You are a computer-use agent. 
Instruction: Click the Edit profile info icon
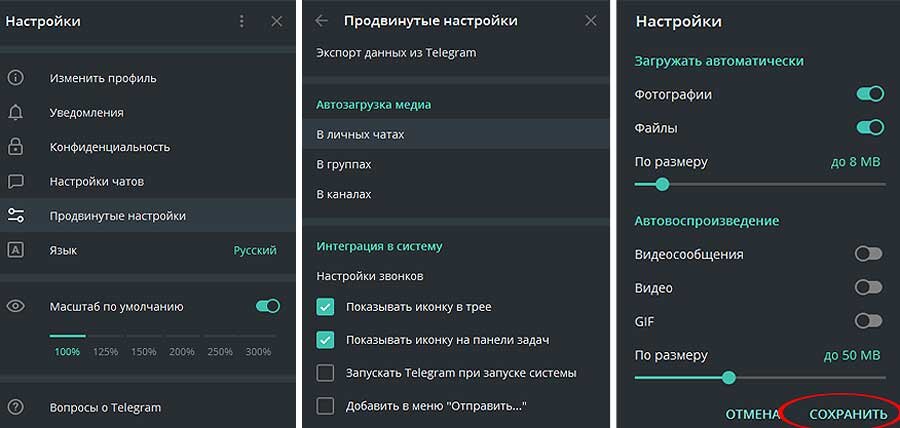(15, 78)
